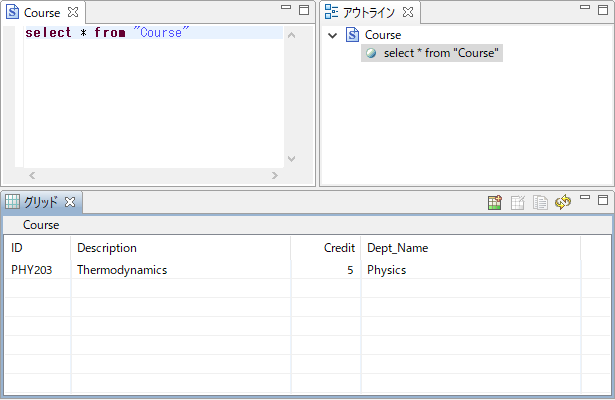Switch to the アウトライン tab
The width and height of the screenshot is (615, 400).
[368, 14]
